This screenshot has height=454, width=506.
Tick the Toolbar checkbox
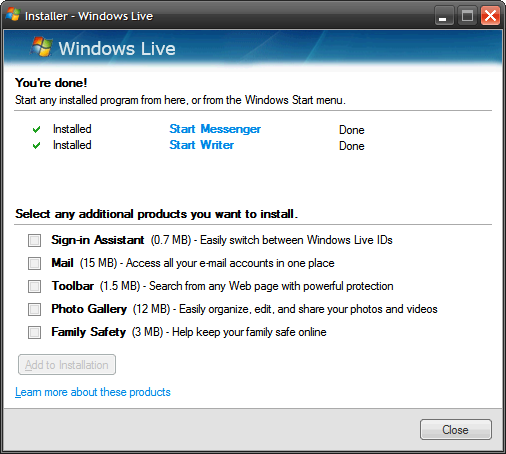coord(34,286)
